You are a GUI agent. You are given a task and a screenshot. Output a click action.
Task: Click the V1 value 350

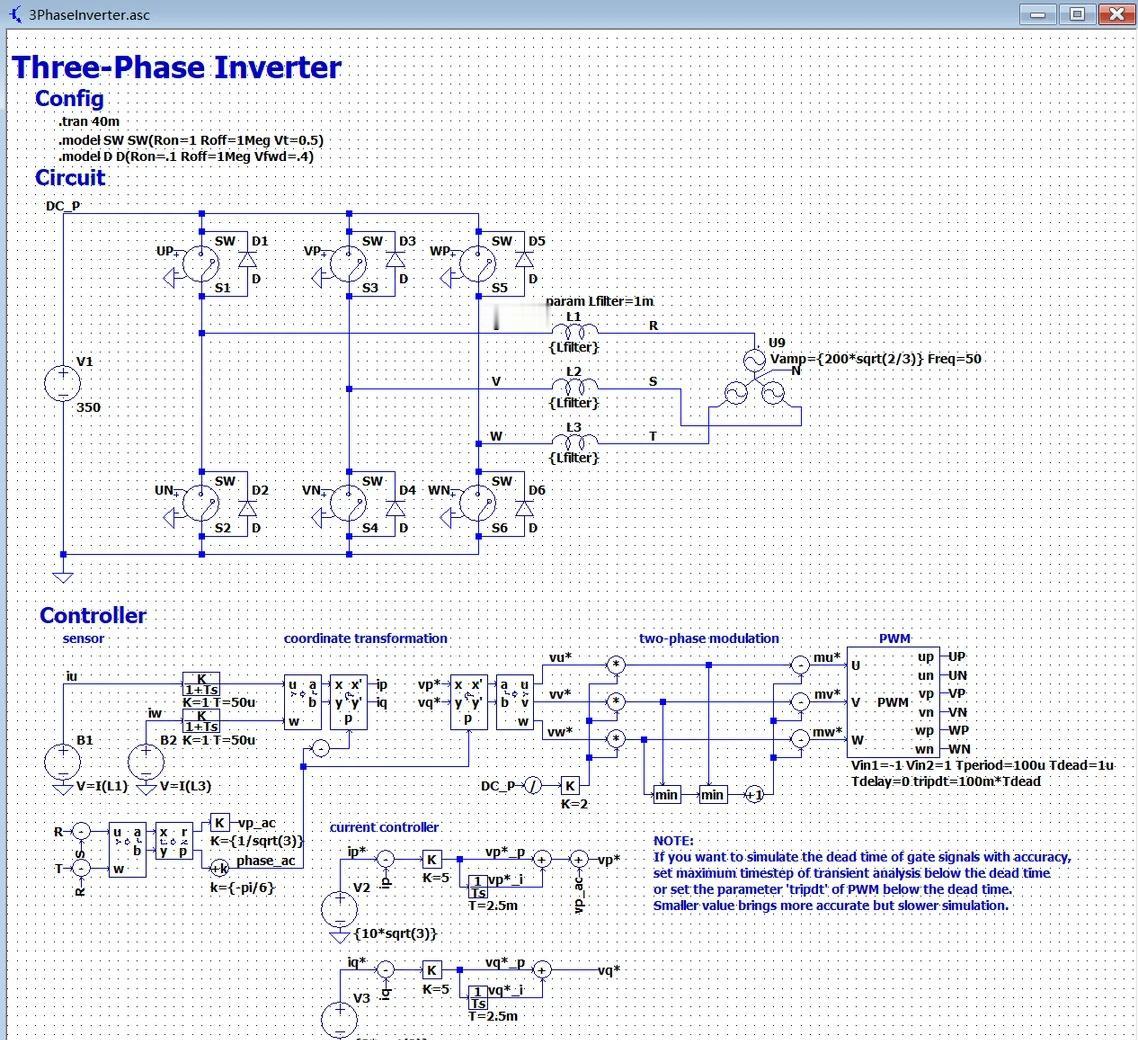(89, 407)
